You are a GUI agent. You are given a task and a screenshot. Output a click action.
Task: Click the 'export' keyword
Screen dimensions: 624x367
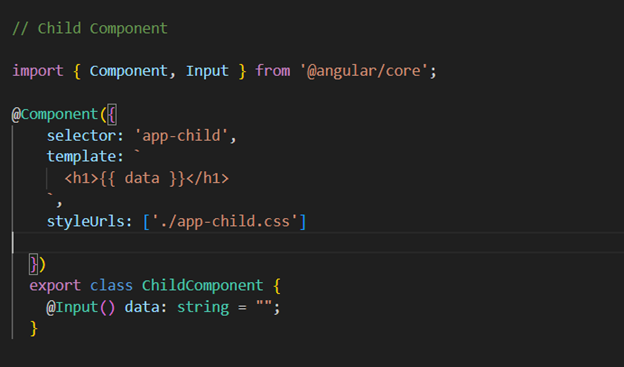[55, 286]
